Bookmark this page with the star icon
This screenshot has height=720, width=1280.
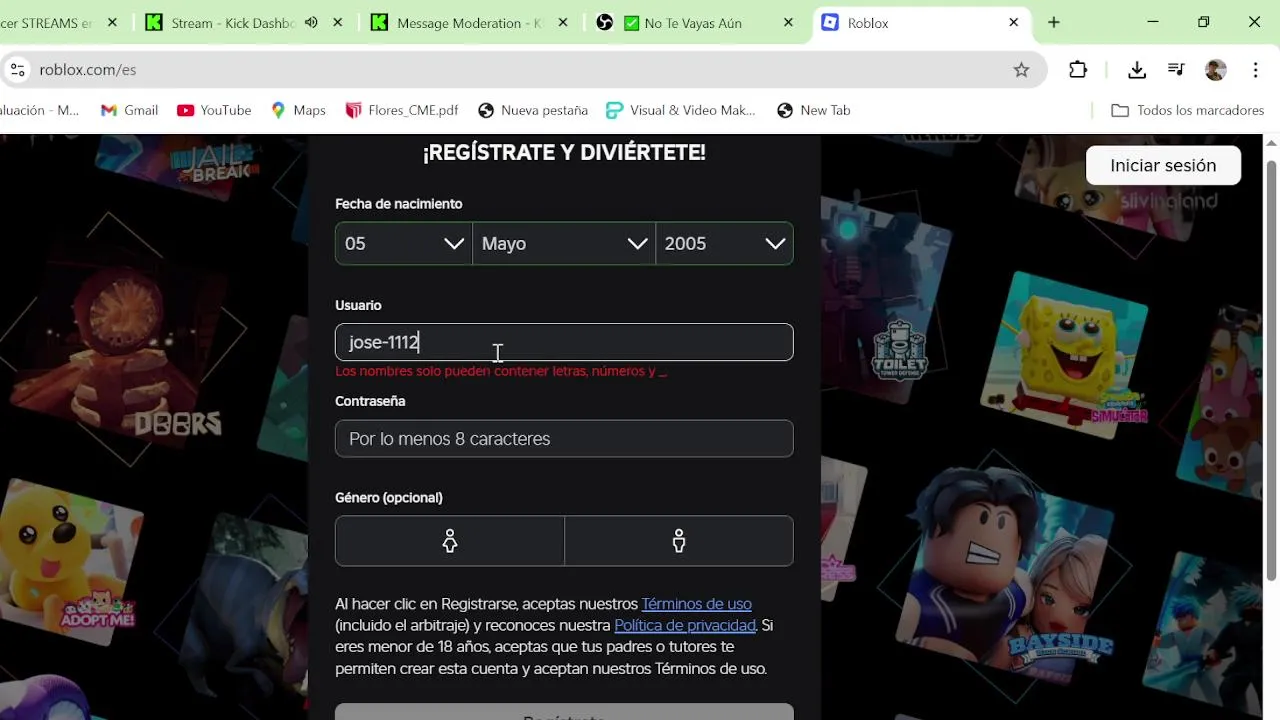[1021, 70]
